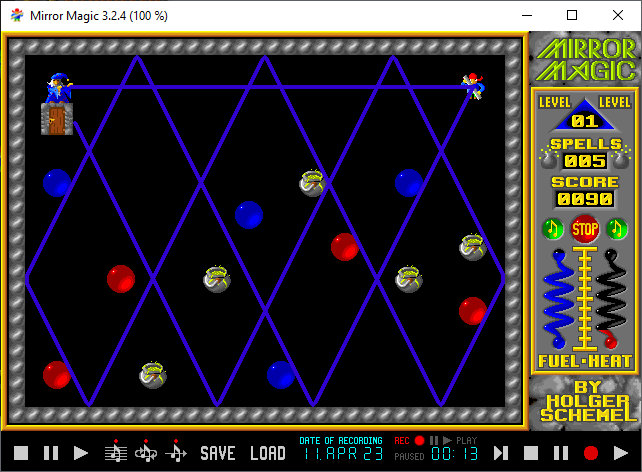Click the wooden exit door
The width and height of the screenshot is (642, 472).
pos(57,119)
